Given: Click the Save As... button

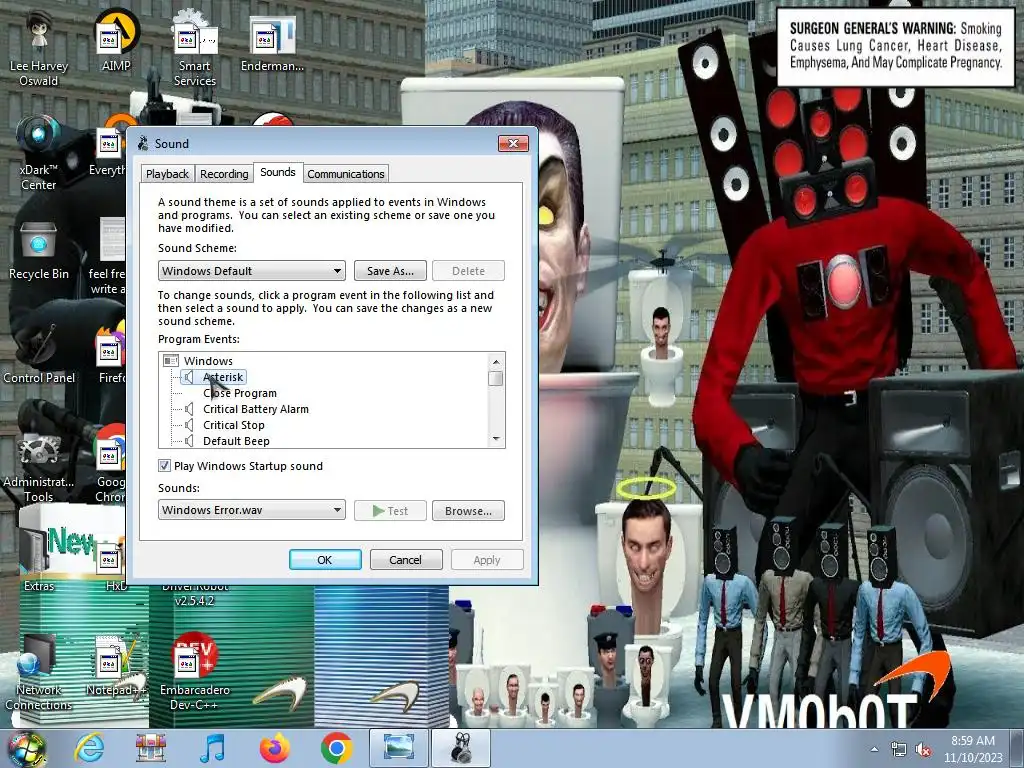Looking at the screenshot, I should pyautogui.click(x=390, y=270).
